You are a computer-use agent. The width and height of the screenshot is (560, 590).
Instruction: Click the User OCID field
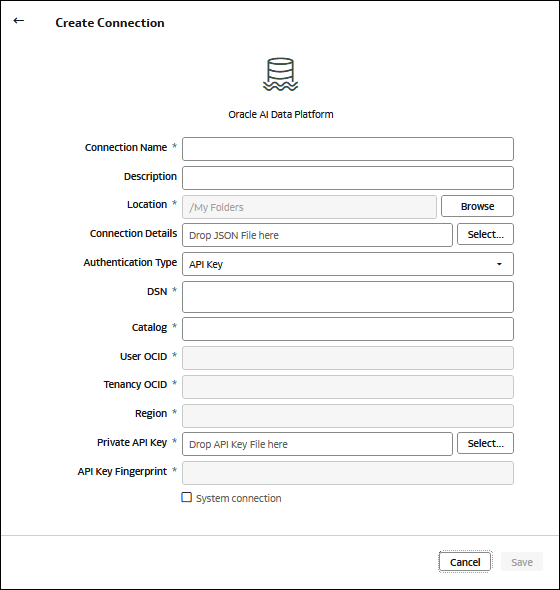348,358
